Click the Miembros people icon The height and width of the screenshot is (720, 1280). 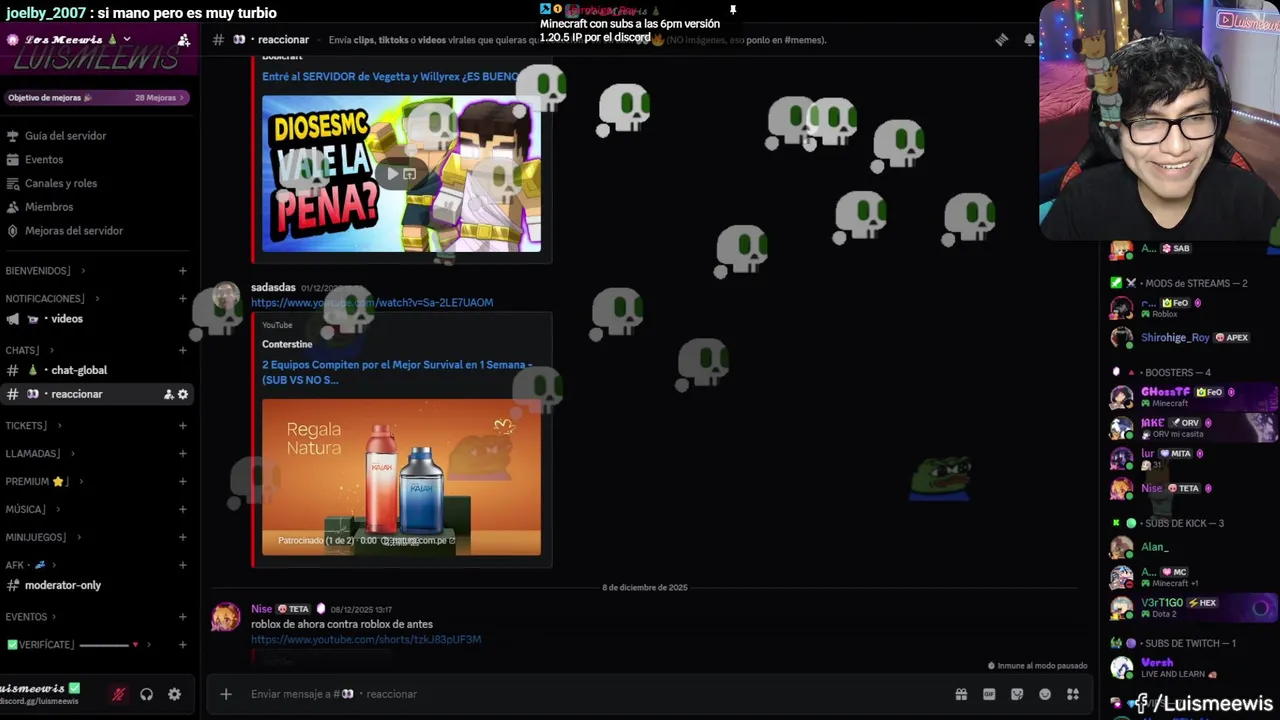(13, 207)
